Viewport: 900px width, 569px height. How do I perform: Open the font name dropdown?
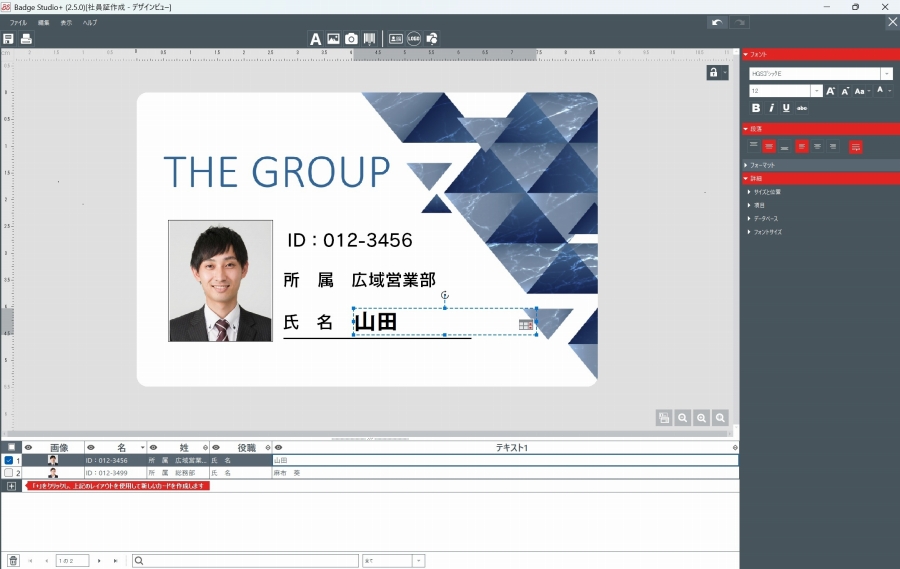[886, 74]
